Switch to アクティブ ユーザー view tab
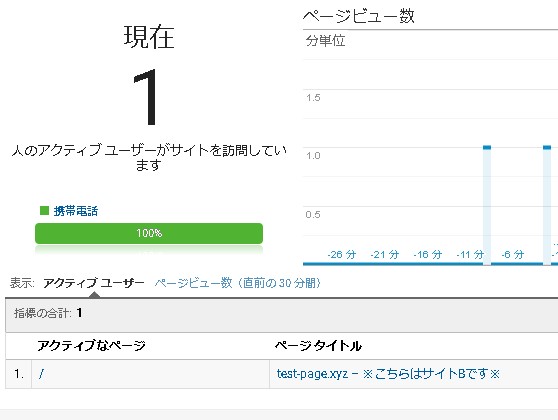Image resolution: width=558 pixels, height=420 pixels. coord(94,283)
